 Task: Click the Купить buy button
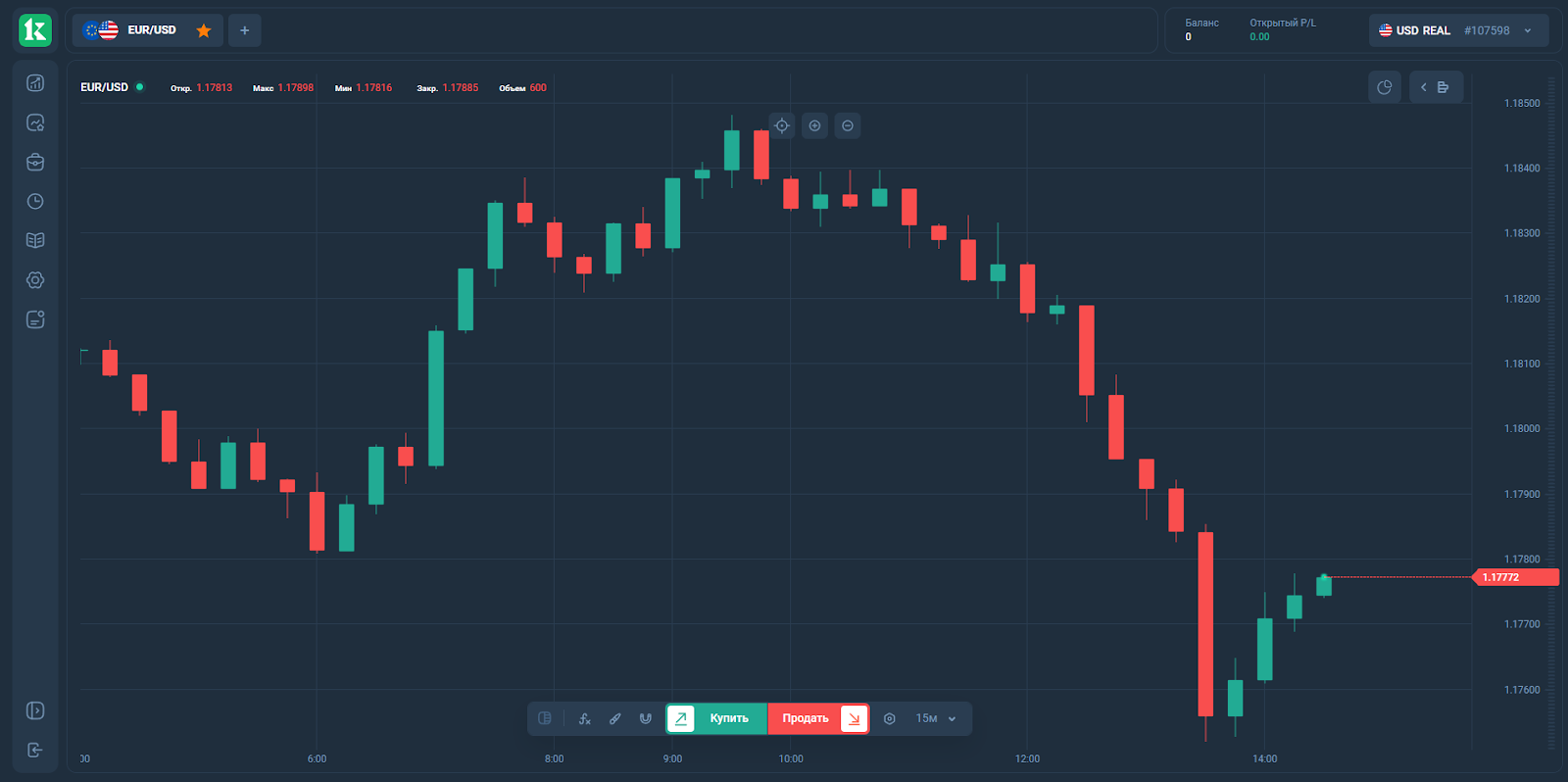point(717,718)
